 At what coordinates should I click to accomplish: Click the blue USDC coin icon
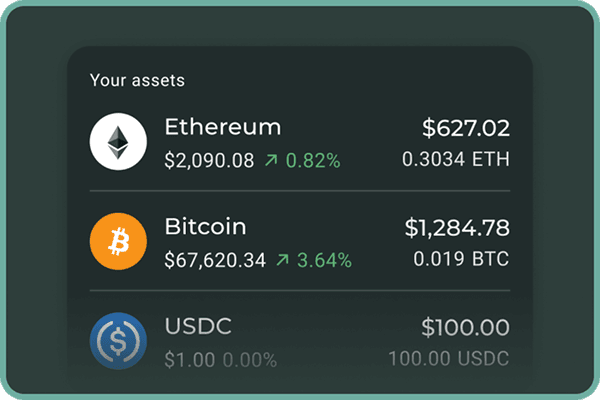[118, 342]
